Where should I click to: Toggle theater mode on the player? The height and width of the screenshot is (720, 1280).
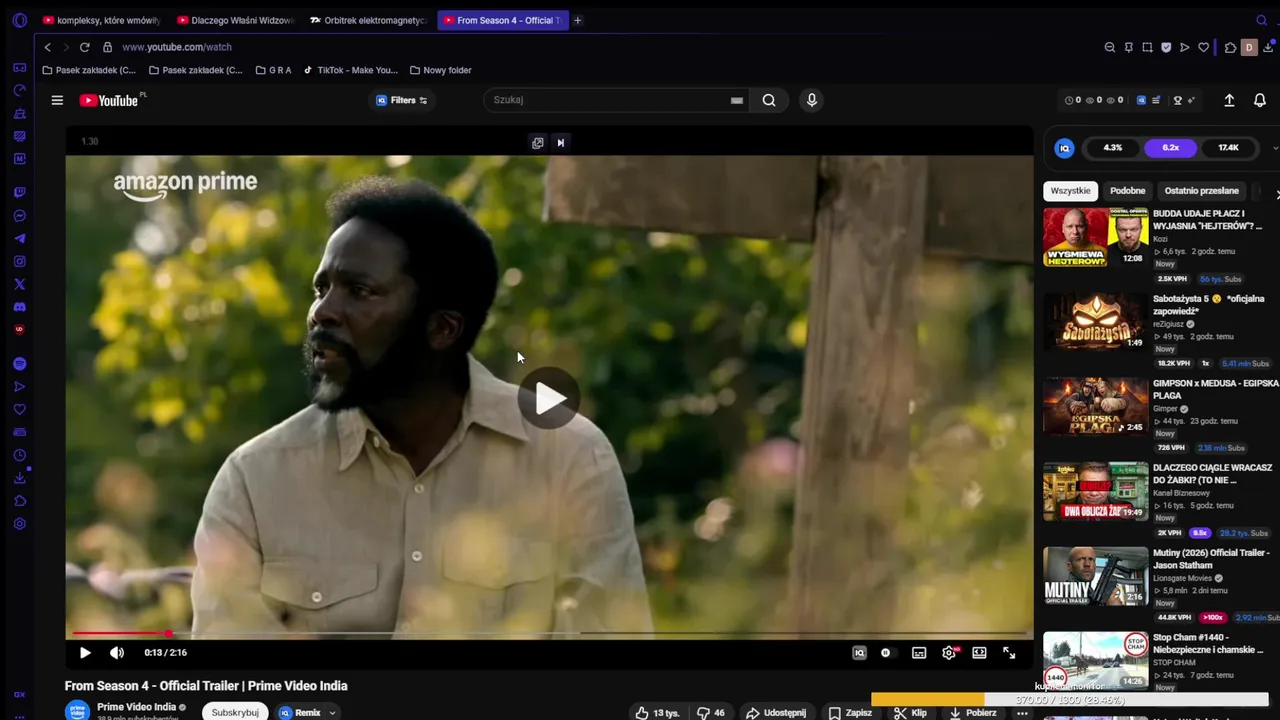pyautogui.click(x=979, y=653)
